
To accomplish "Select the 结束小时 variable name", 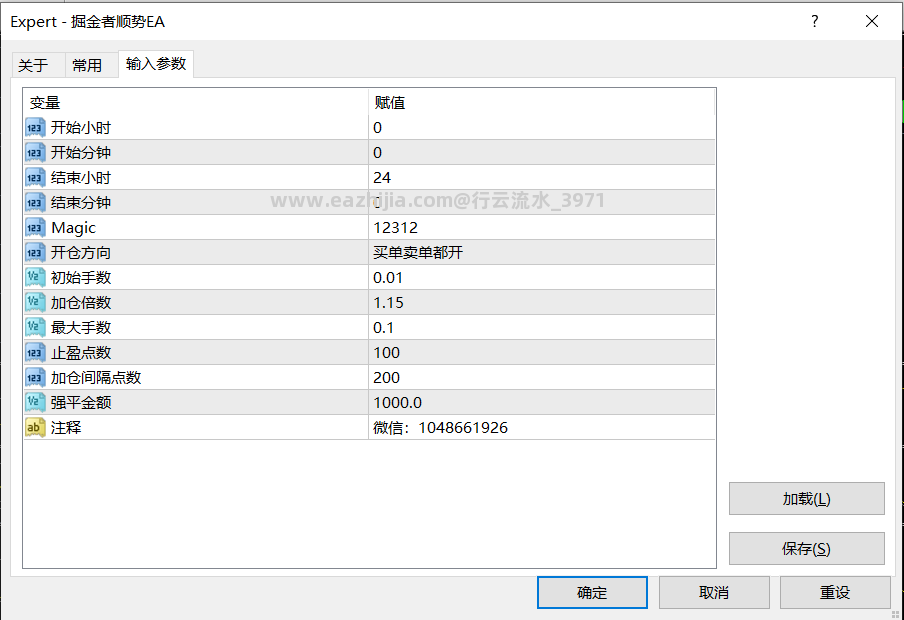I will pyautogui.click(x=81, y=178).
